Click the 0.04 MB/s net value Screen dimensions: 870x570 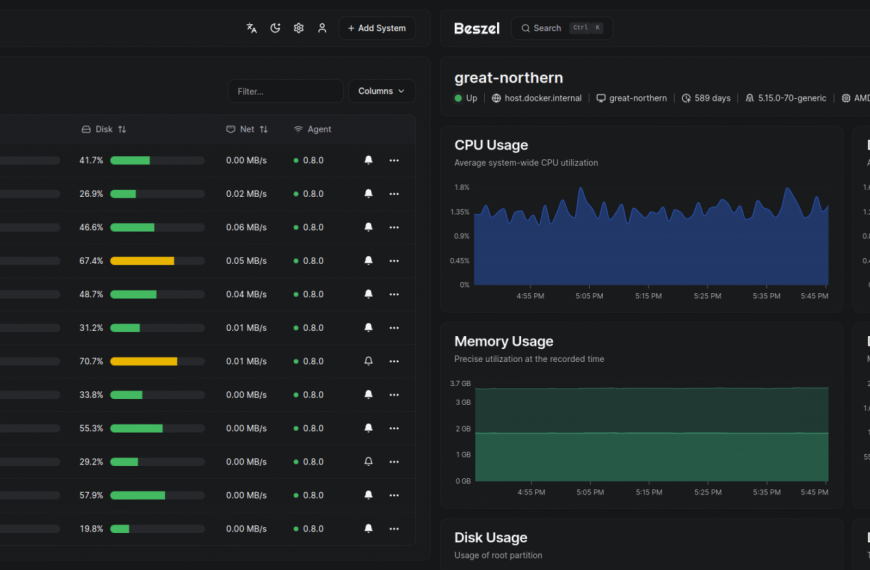[x=246, y=294]
